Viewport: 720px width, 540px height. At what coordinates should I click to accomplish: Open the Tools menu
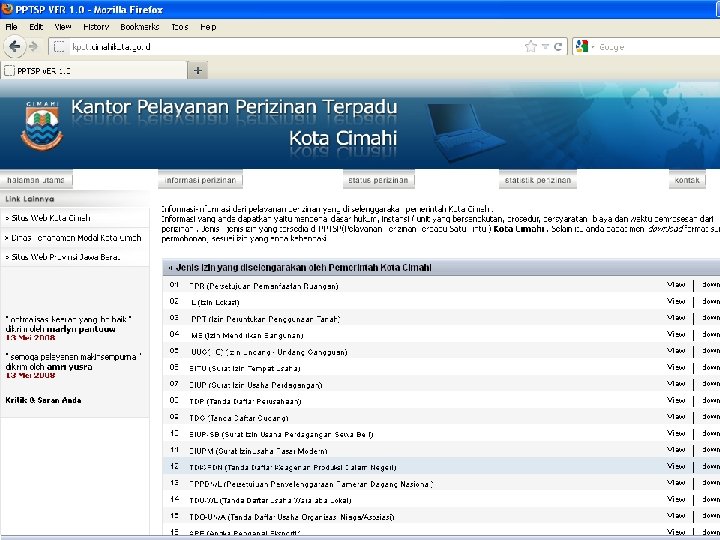click(x=180, y=27)
